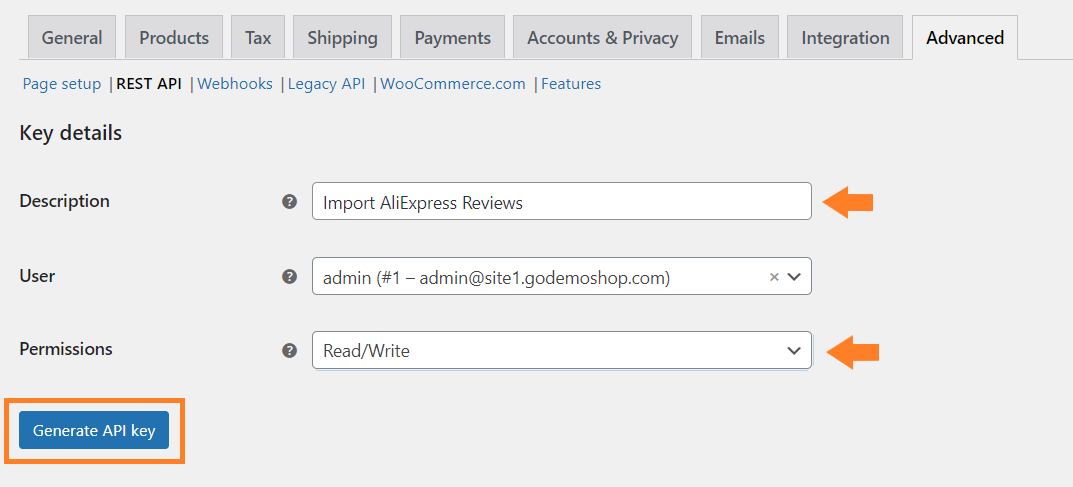Open the Integration tab
This screenshot has height=487, width=1073.
[845, 38]
